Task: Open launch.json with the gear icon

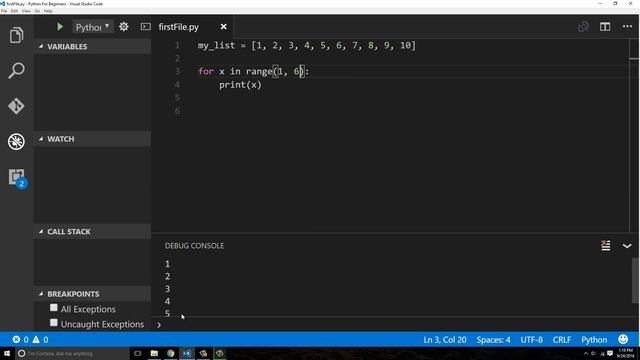Action: click(124, 27)
